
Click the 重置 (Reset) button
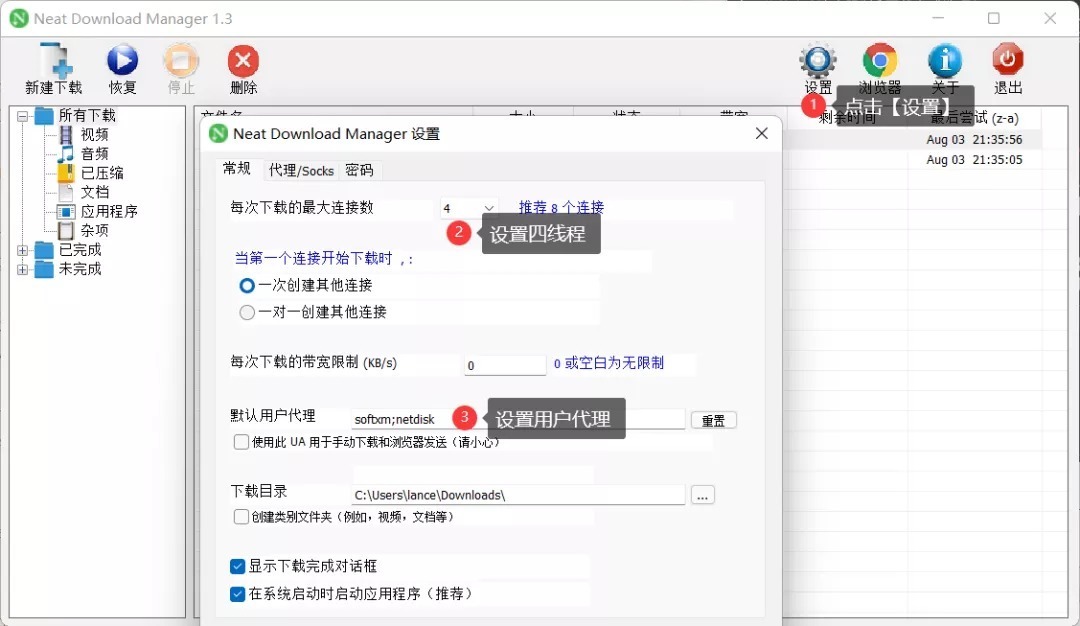(x=714, y=420)
